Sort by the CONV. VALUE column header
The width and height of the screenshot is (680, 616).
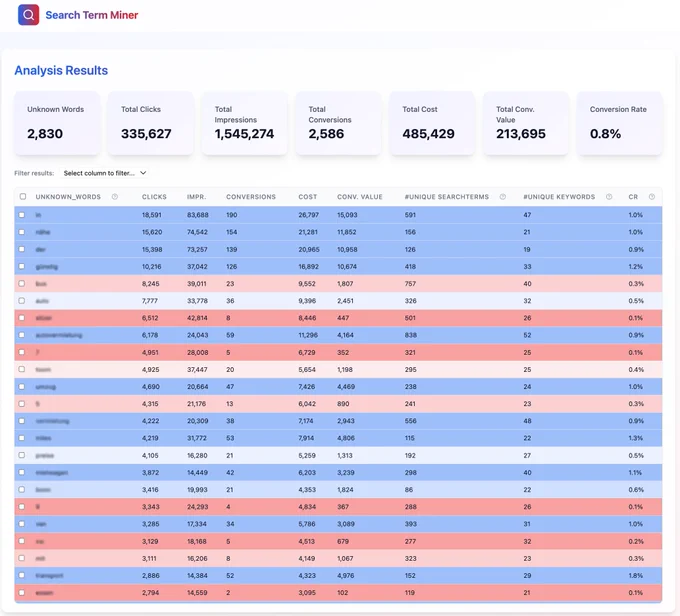(360, 197)
